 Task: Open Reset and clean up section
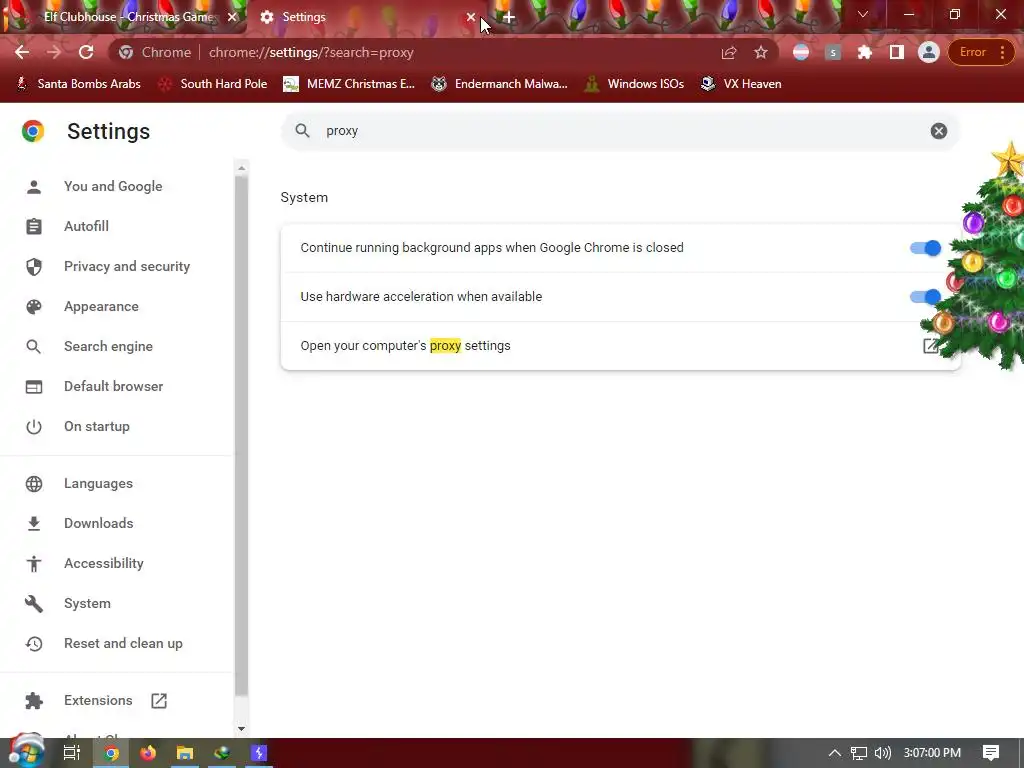point(123,643)
